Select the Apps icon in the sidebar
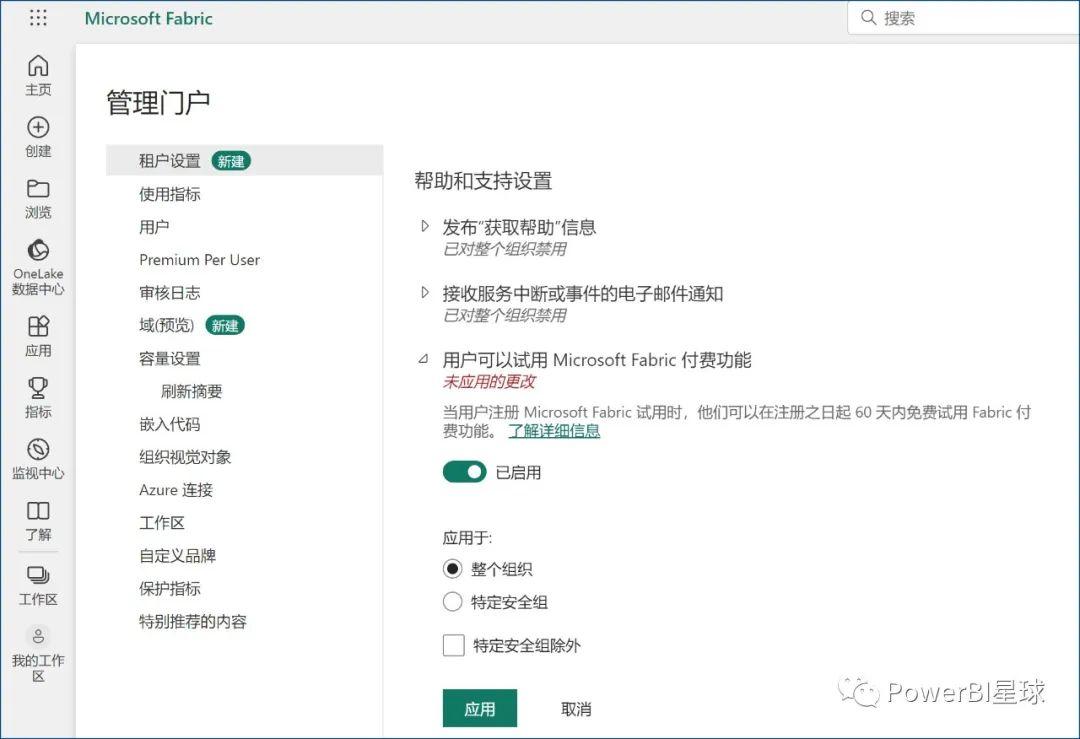The height and width of the screenshot is (739, 1080). coord(38,333)
